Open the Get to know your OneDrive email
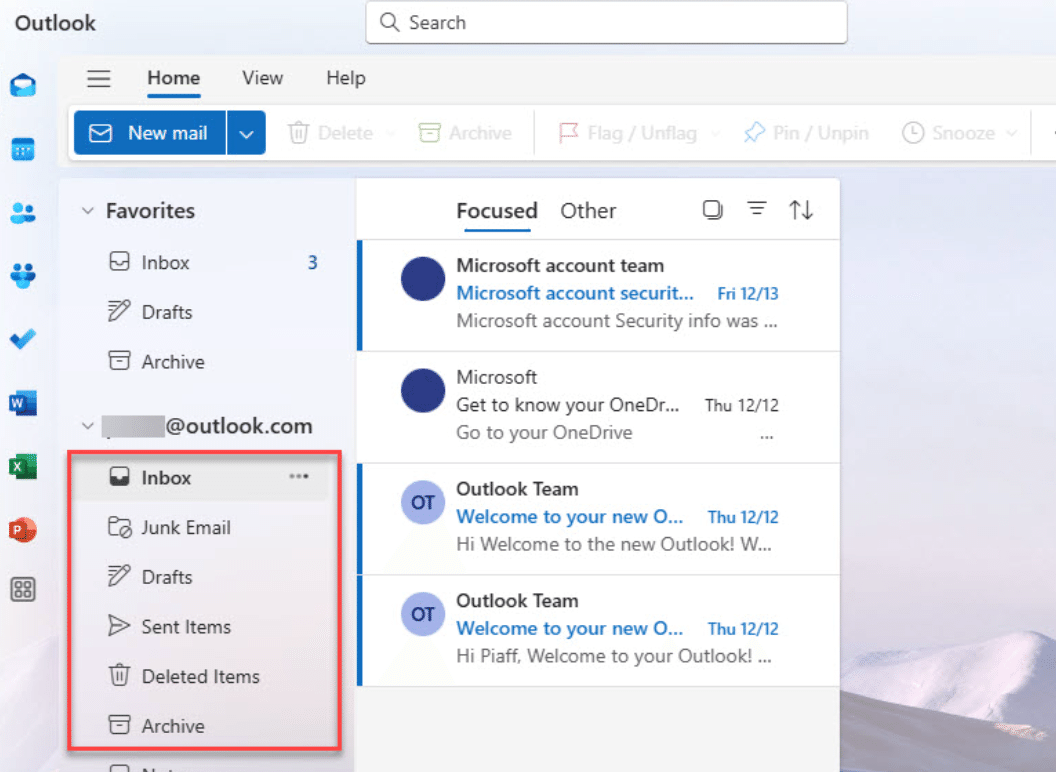This screenshot has height=772, width=1056. pos(598,407)
